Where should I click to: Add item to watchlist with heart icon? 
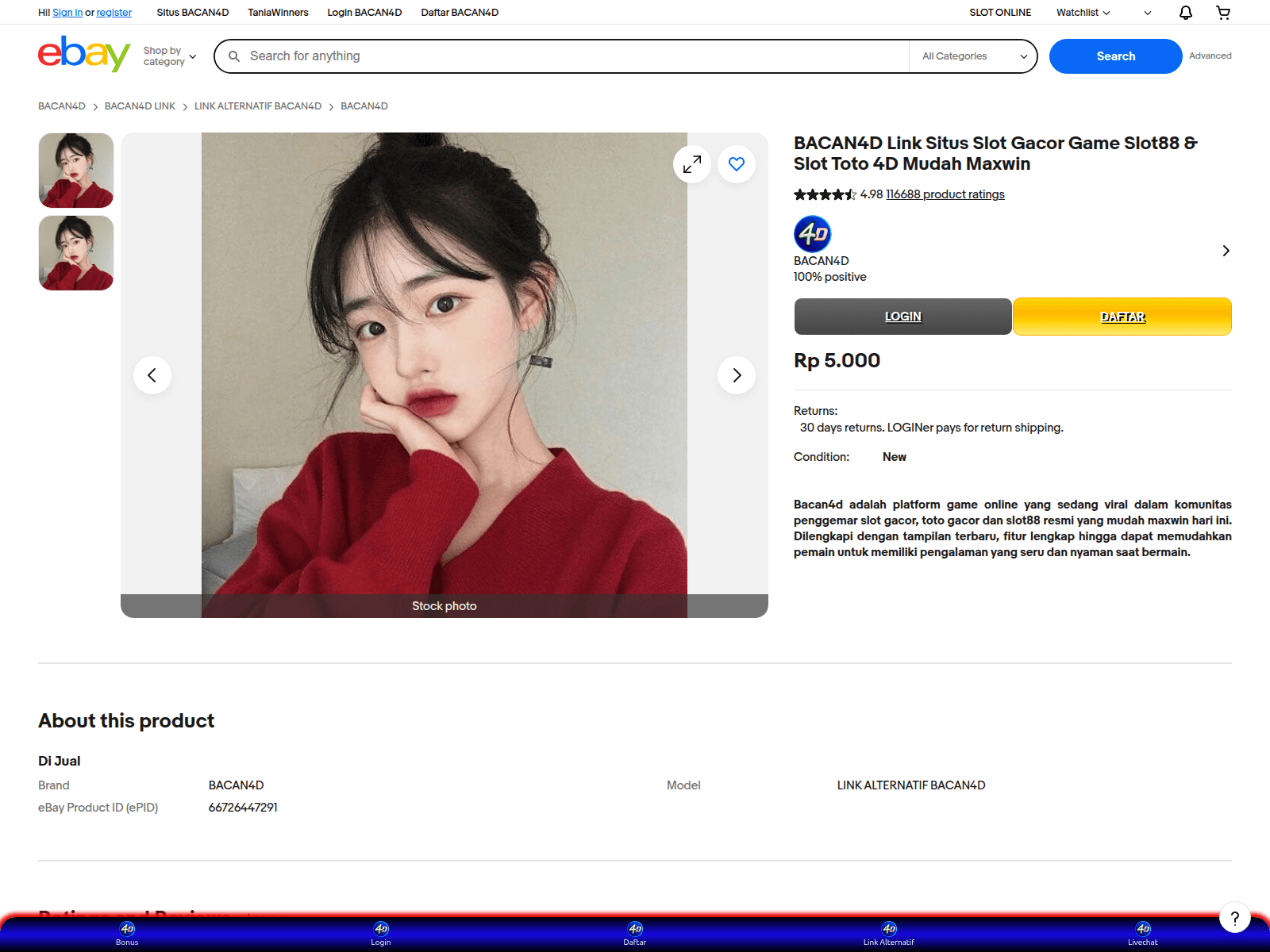click(x=737, y=164)
